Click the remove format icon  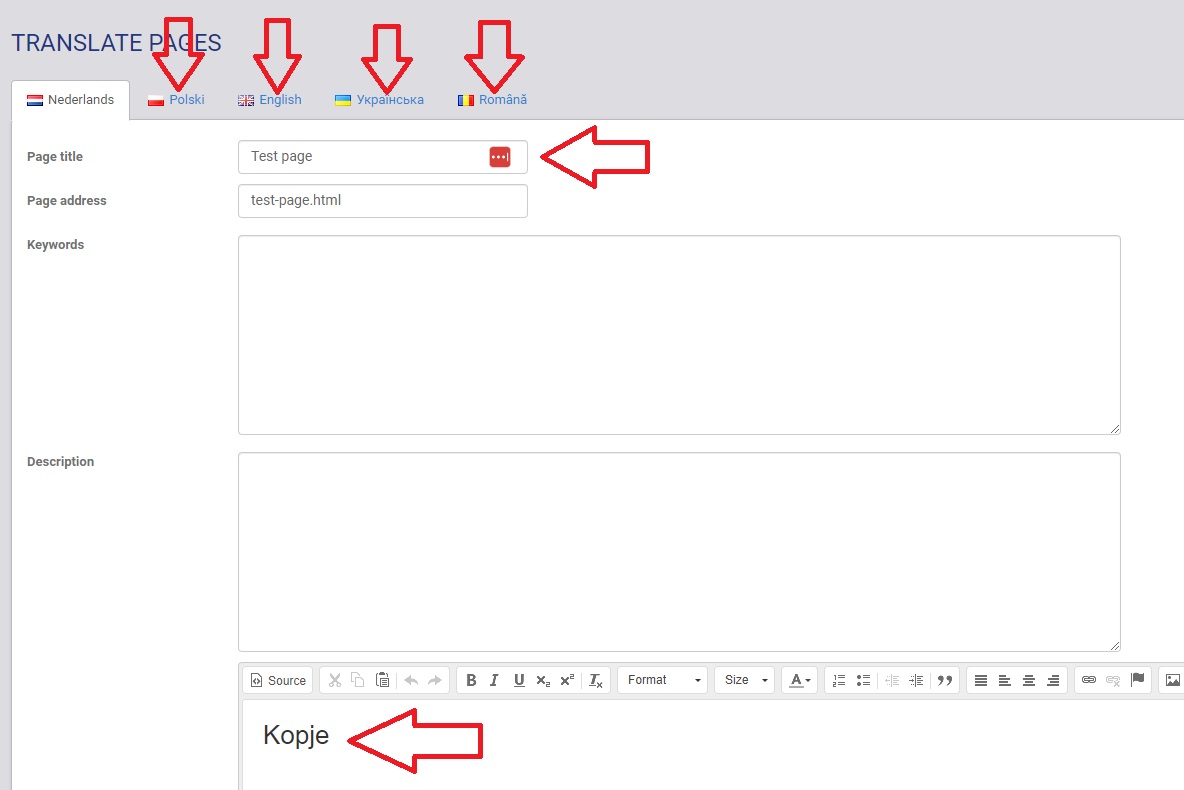coord(595,680)
